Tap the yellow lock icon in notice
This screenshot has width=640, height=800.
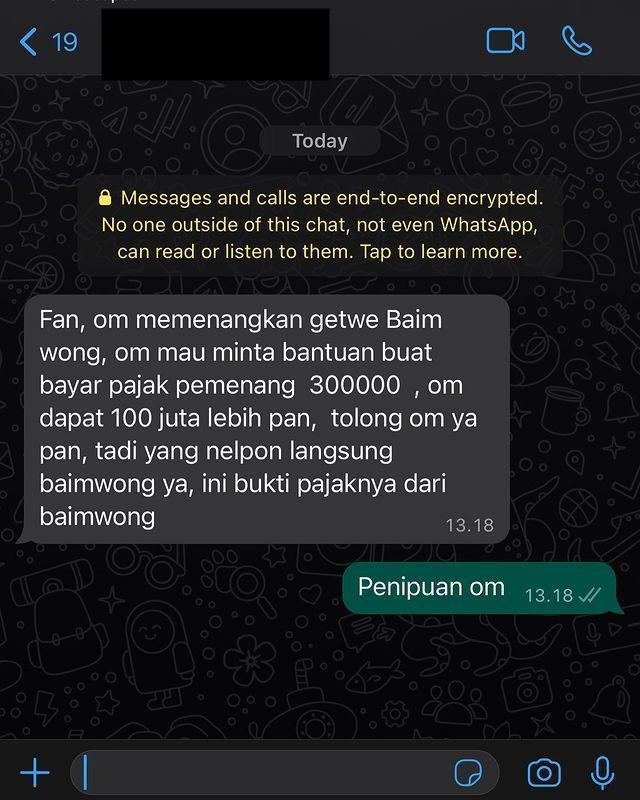[x=105, y=197]
